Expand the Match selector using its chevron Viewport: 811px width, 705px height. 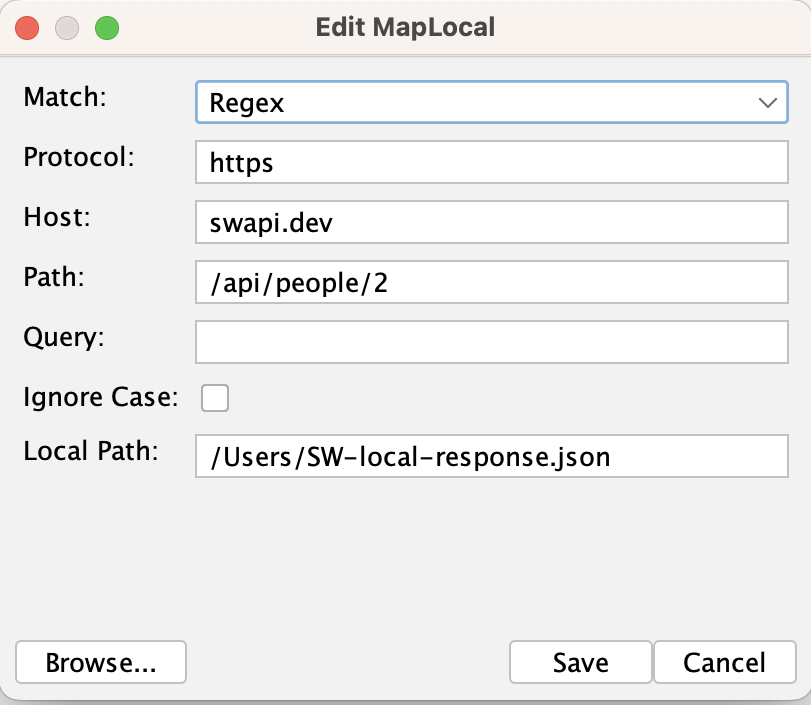(x=767, y=101)
